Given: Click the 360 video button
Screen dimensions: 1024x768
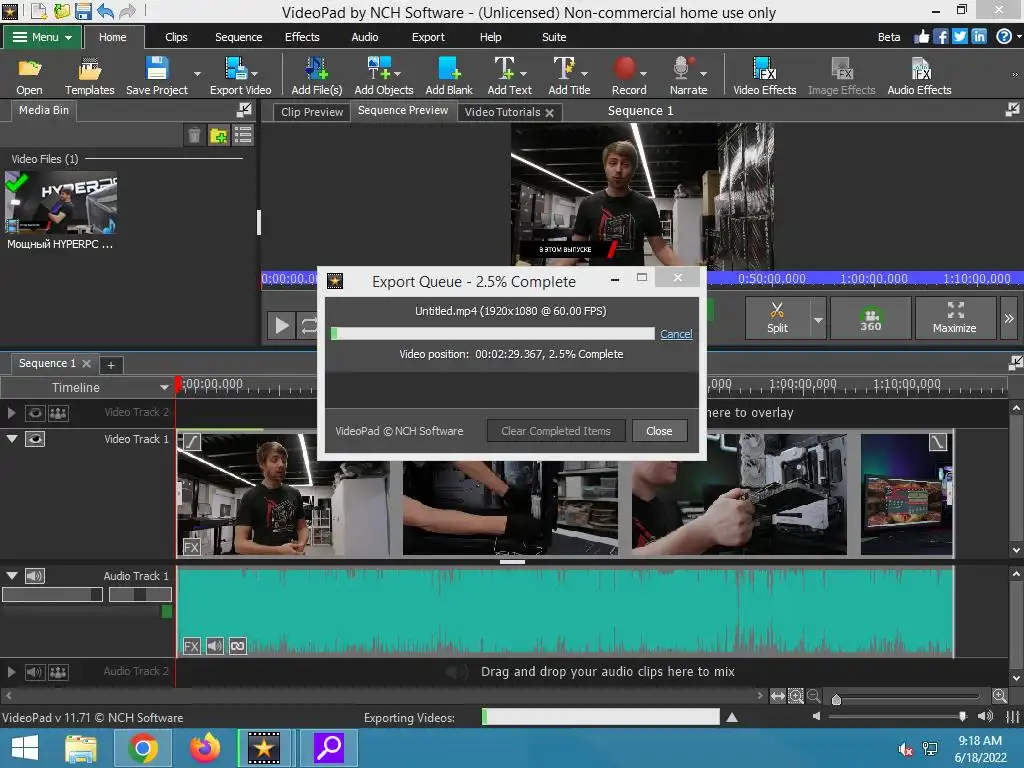Looking at the screenshot, I should (871, 317).
